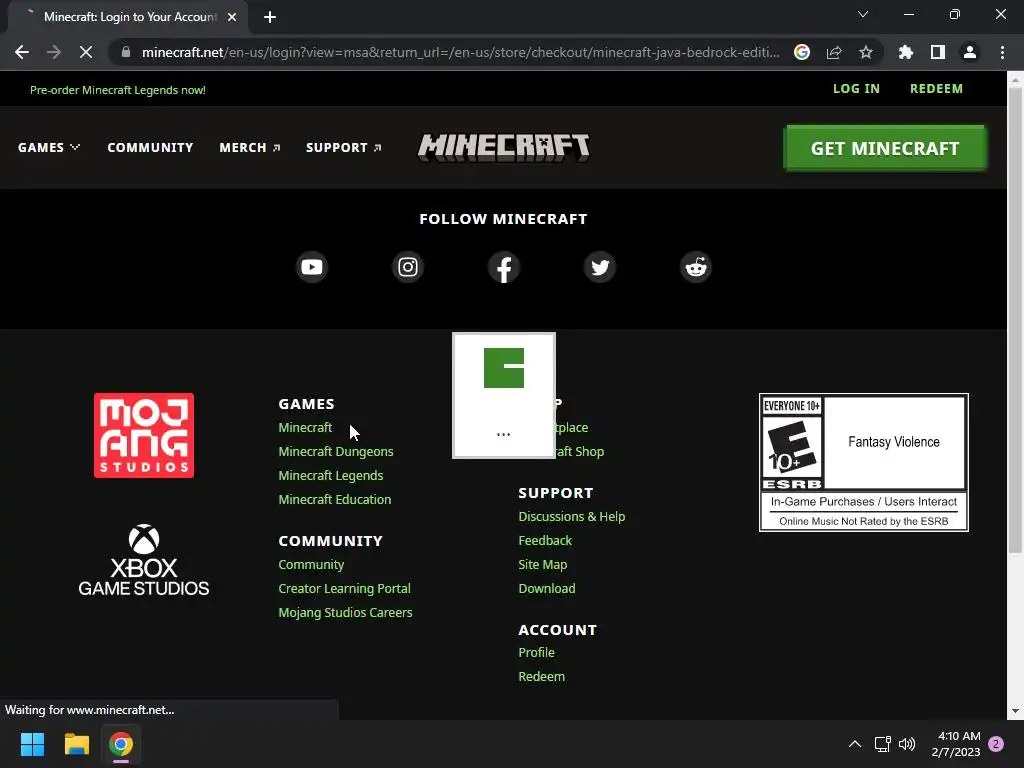Open Creator Learning Portal link
The height and width of the screenshot is (768, 1024).
pyautogui.click(x=344, y=588)
